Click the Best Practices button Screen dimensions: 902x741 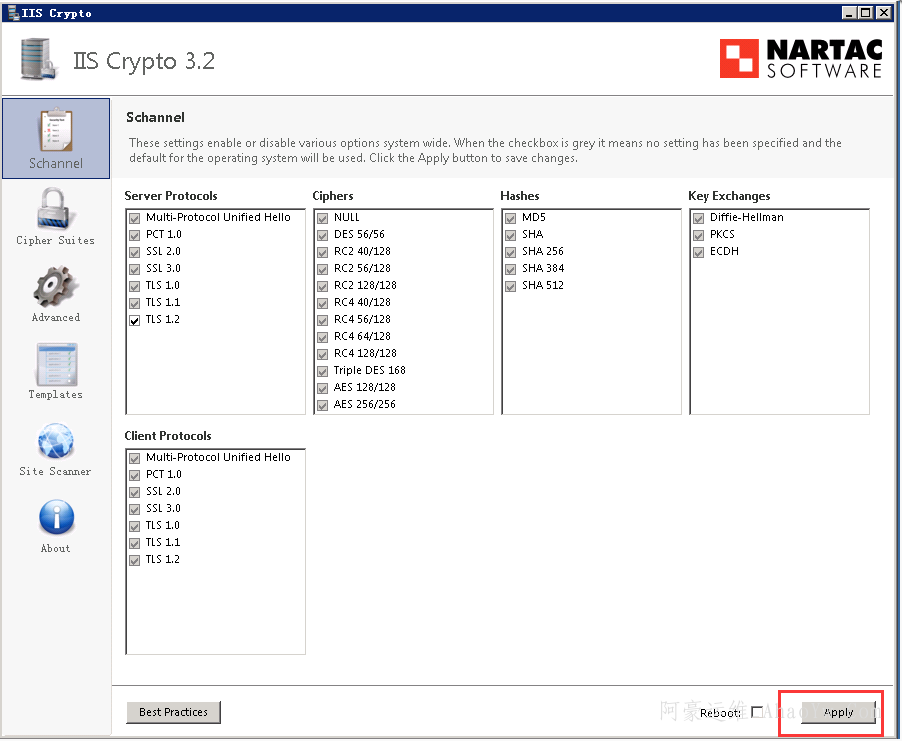point(173,712)
